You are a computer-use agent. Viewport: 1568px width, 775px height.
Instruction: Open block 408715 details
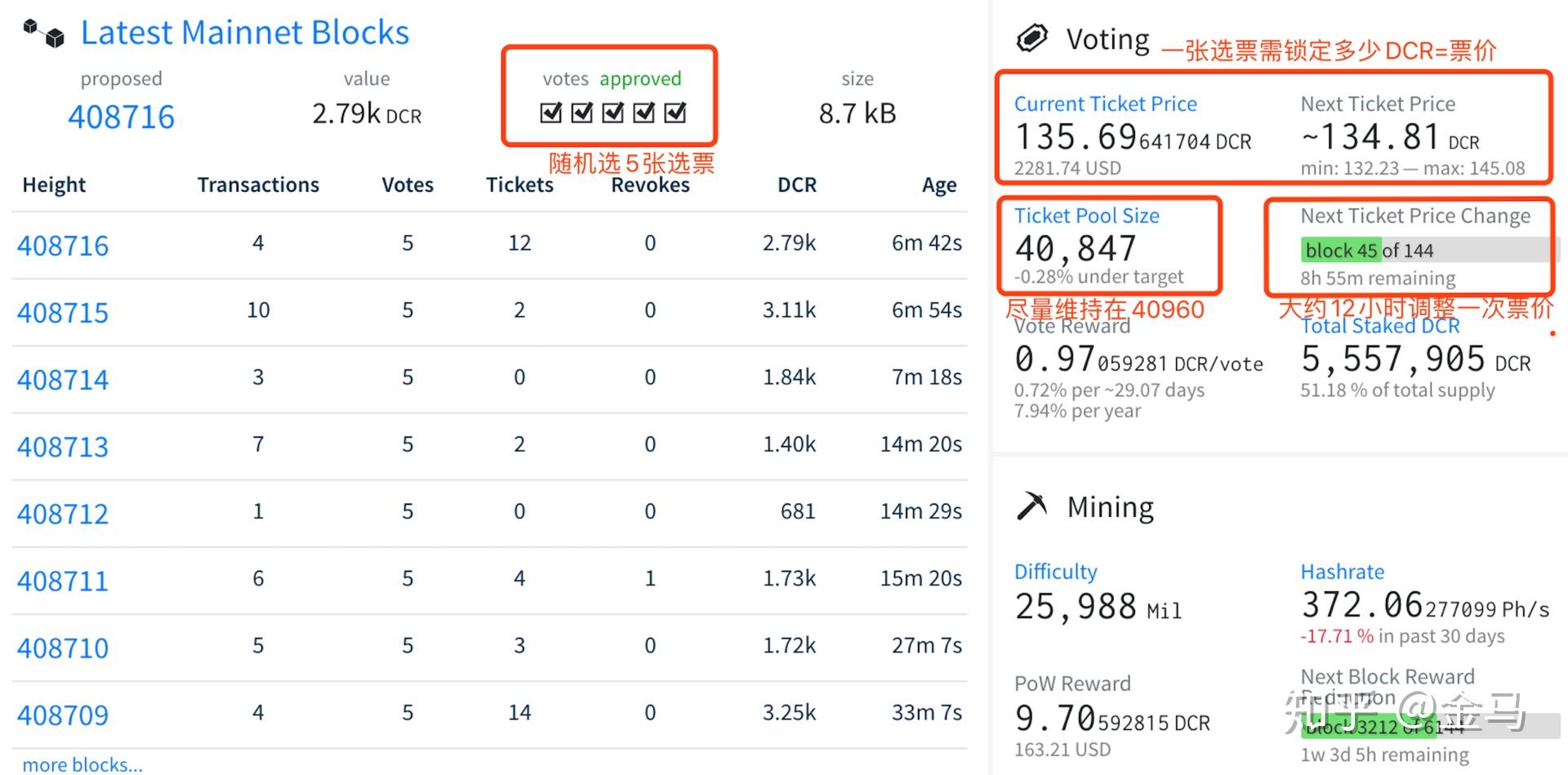click(x=63, y=312)
